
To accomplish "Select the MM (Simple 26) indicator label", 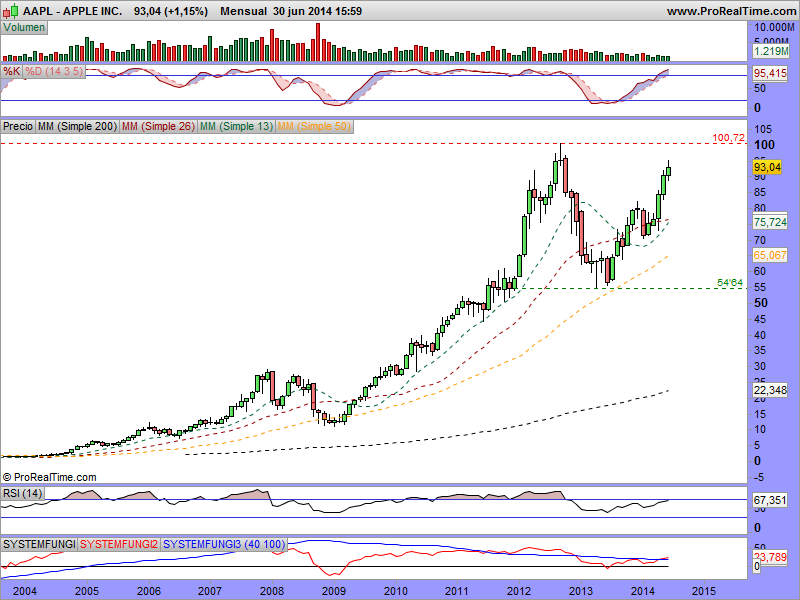I will pyautogui.click(x=158, y=126).
